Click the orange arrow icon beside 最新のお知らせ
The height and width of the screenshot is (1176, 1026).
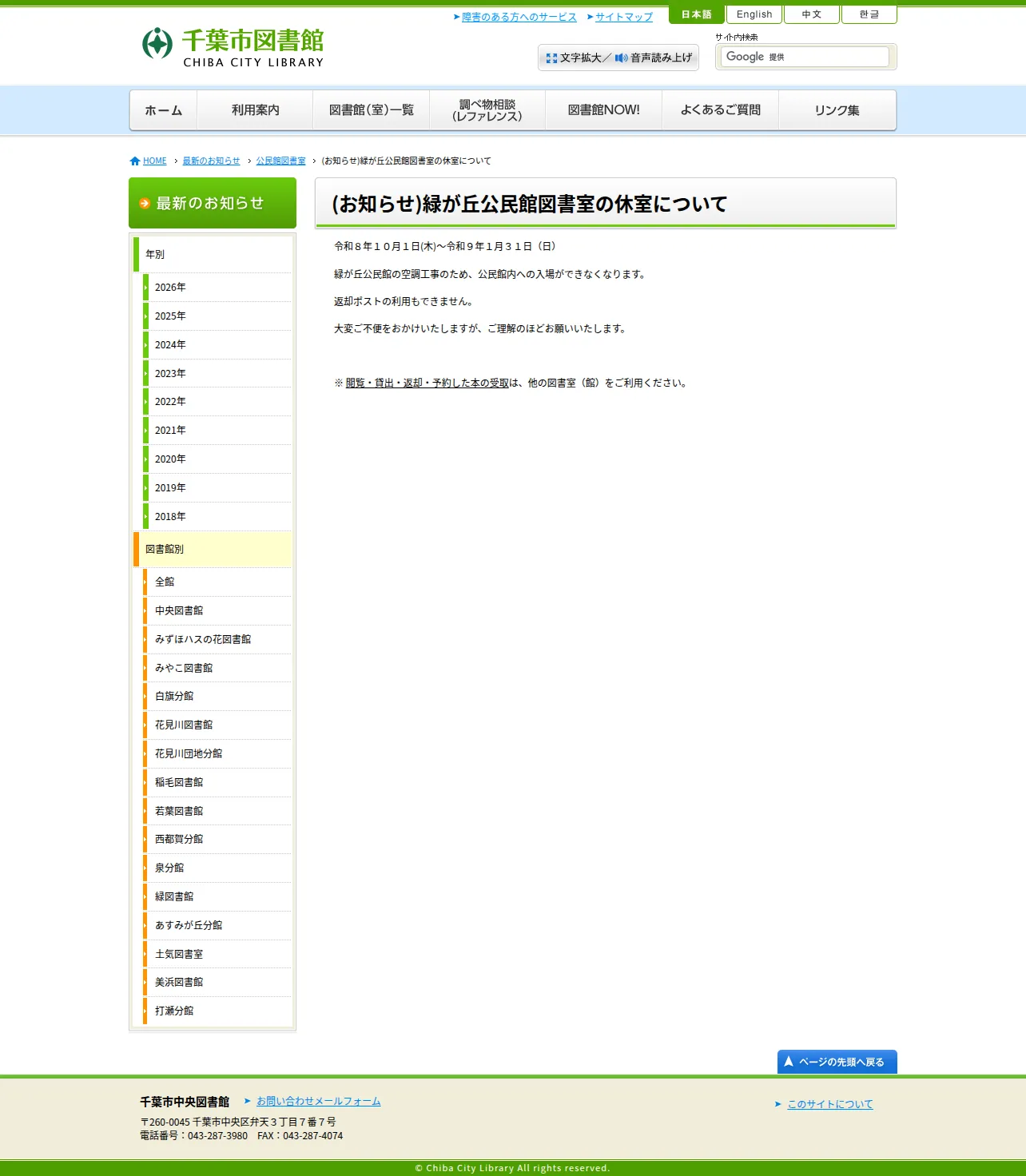145,204
